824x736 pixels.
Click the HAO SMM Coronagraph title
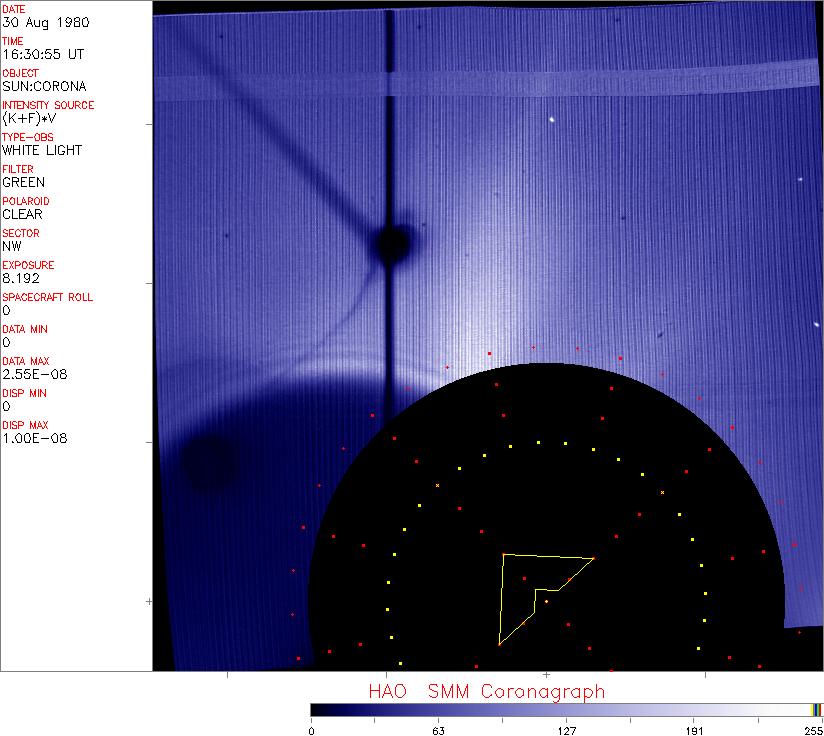[x=486, y=691]
